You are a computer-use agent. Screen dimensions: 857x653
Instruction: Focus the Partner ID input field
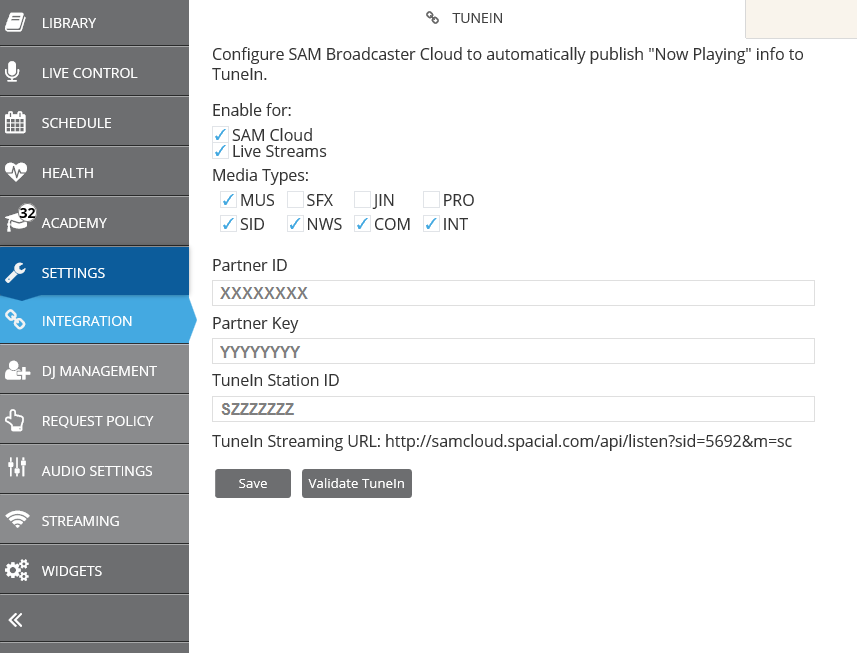[x=513, y=293]
